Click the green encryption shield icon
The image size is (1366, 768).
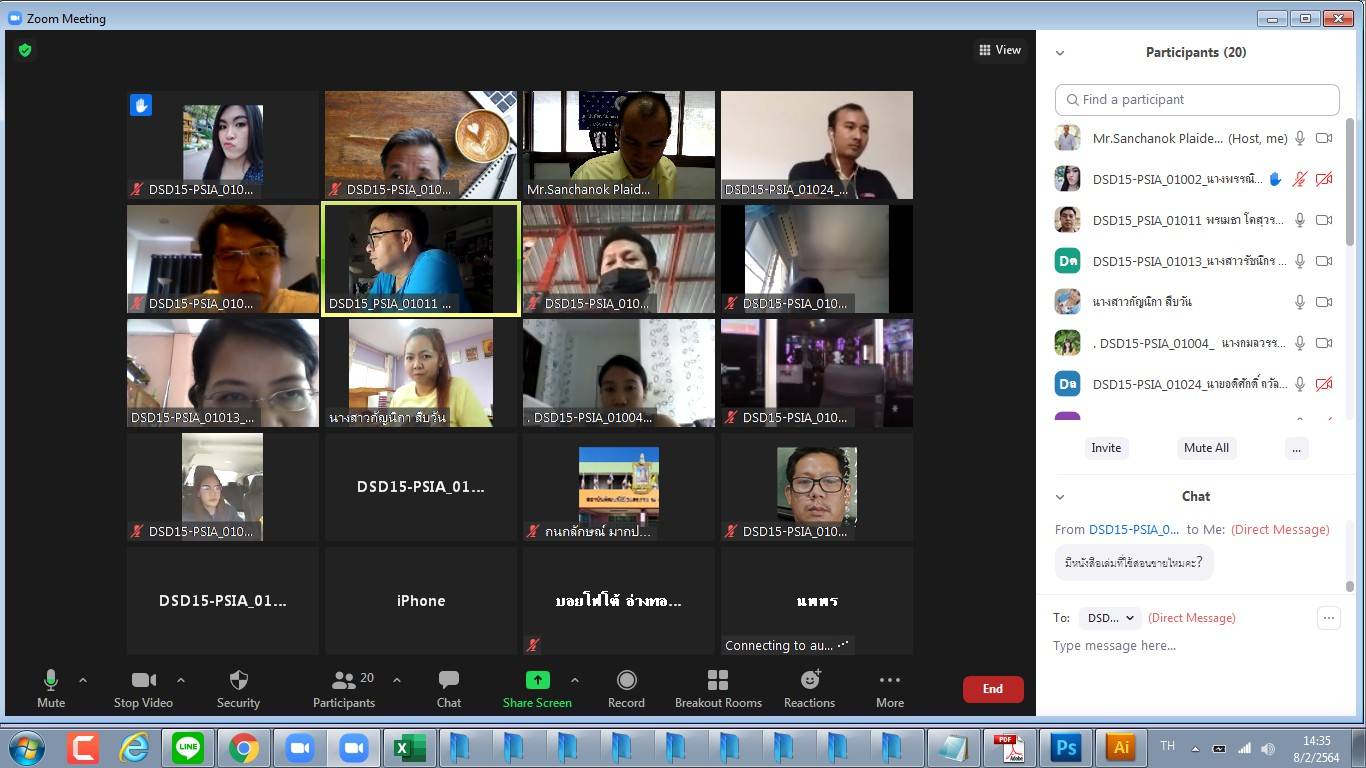pos(25,50)
